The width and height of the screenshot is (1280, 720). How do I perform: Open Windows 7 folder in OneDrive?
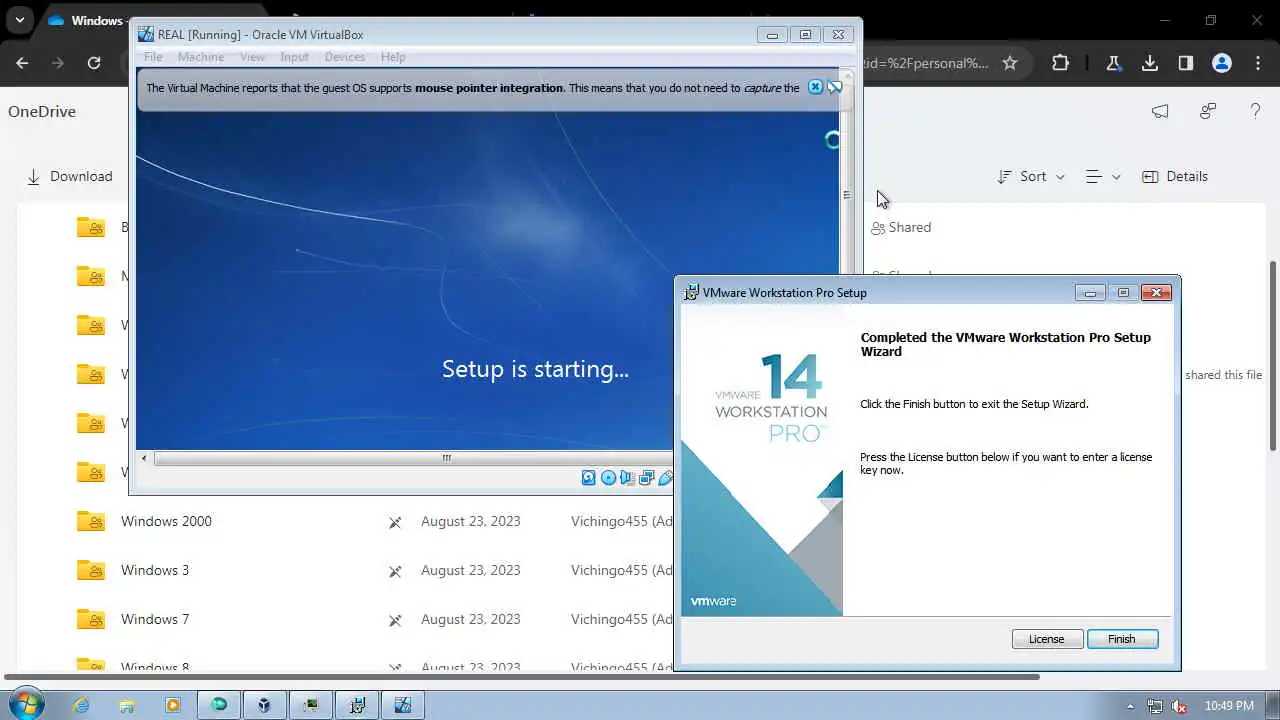(x=155, y=619)
